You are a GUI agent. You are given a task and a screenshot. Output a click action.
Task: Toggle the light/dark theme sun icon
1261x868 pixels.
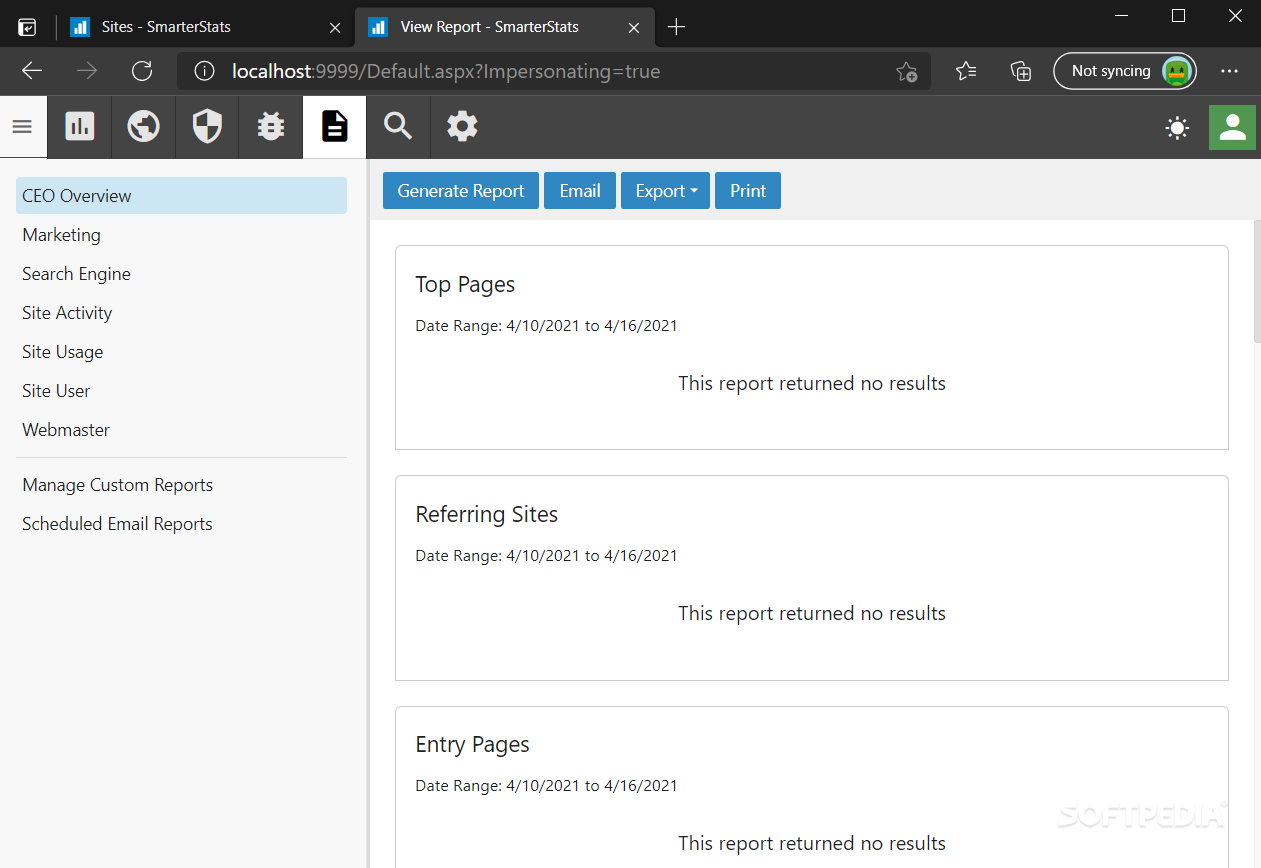[x=1178, y=128]
